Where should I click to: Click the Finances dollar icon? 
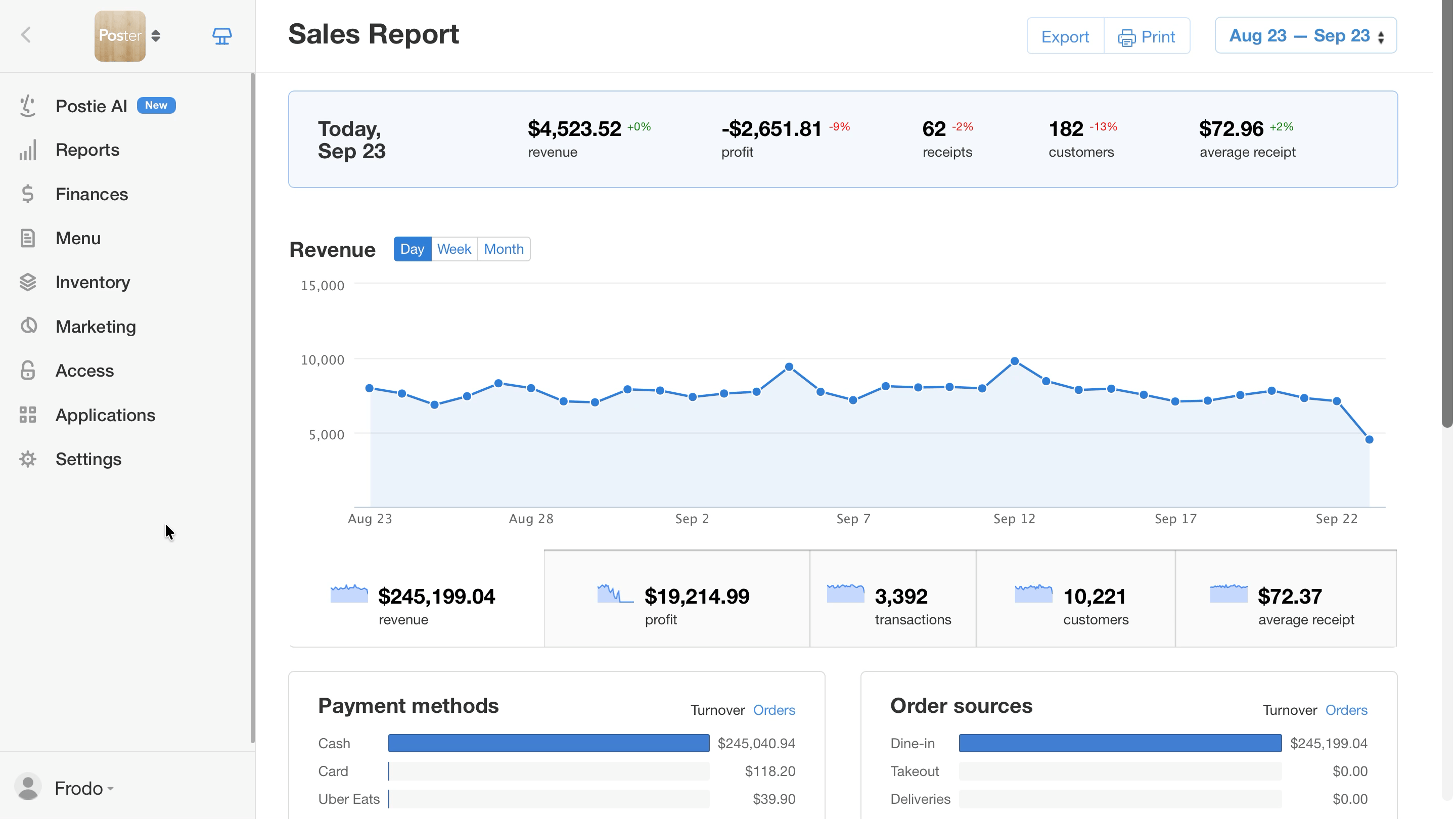[28, 194]
